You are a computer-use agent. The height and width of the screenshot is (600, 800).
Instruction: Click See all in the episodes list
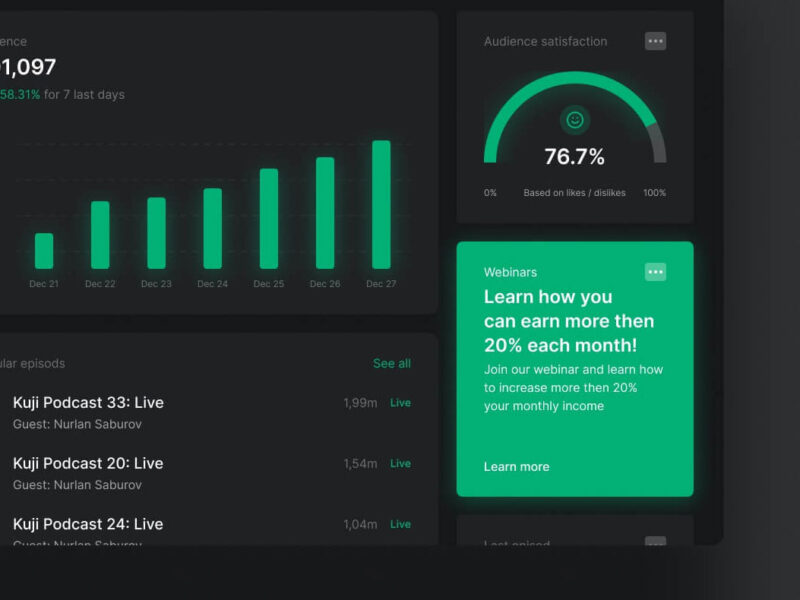[x=391, y=364]
